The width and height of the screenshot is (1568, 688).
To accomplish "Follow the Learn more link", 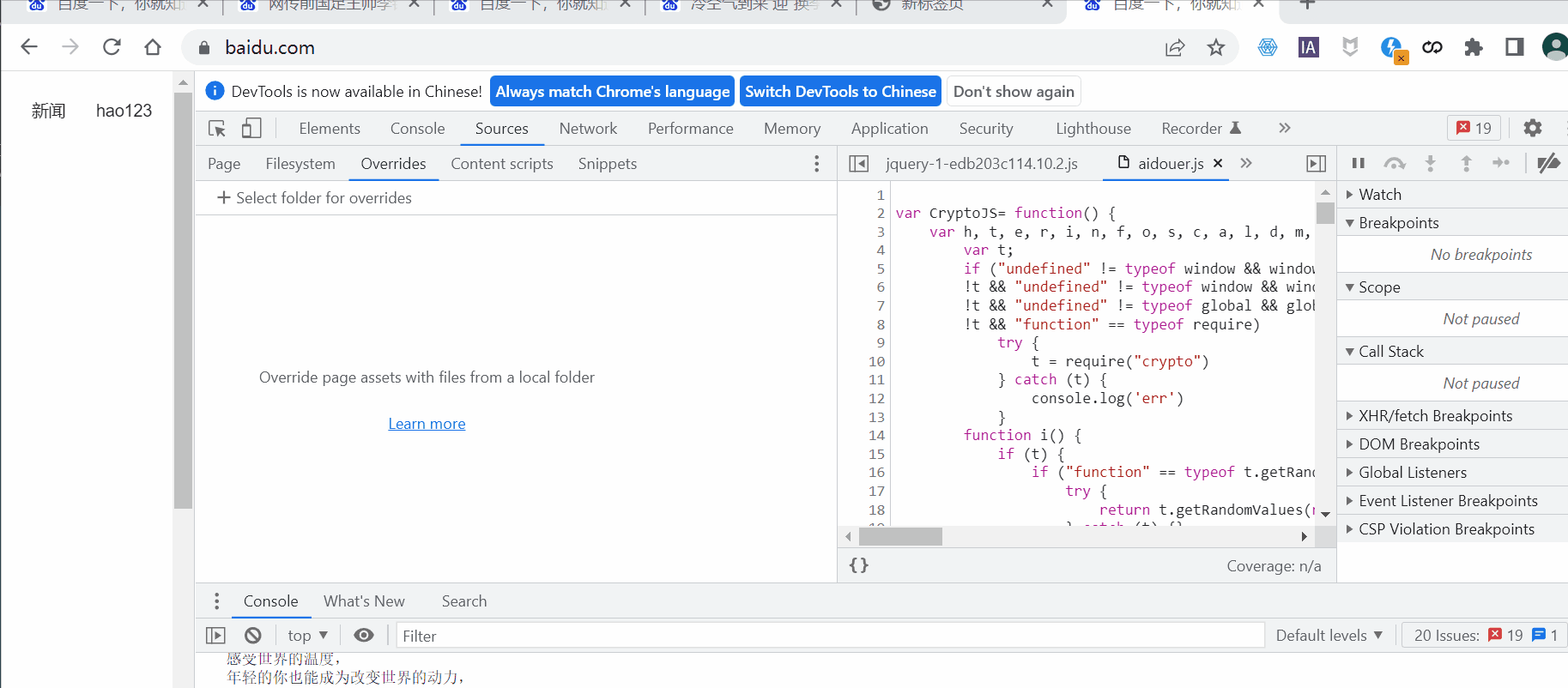I will pos(427,424).
